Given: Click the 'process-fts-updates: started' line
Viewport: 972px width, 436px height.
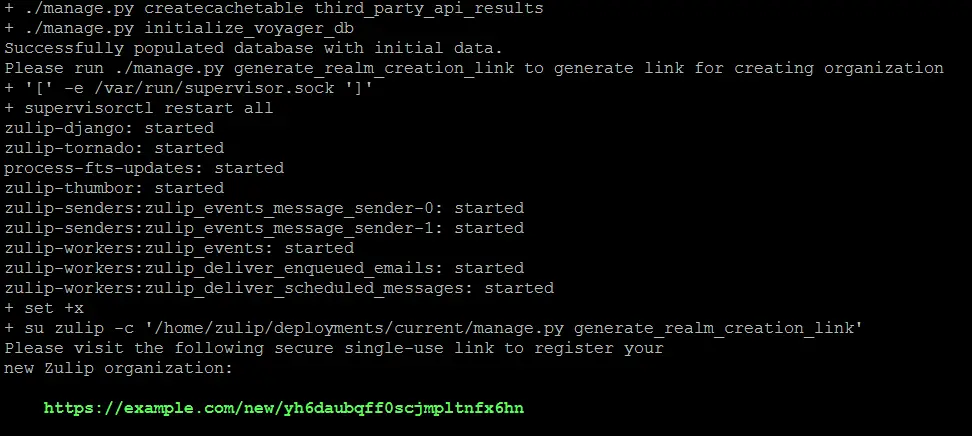Looking at the screenshot, I should point(144,168).
